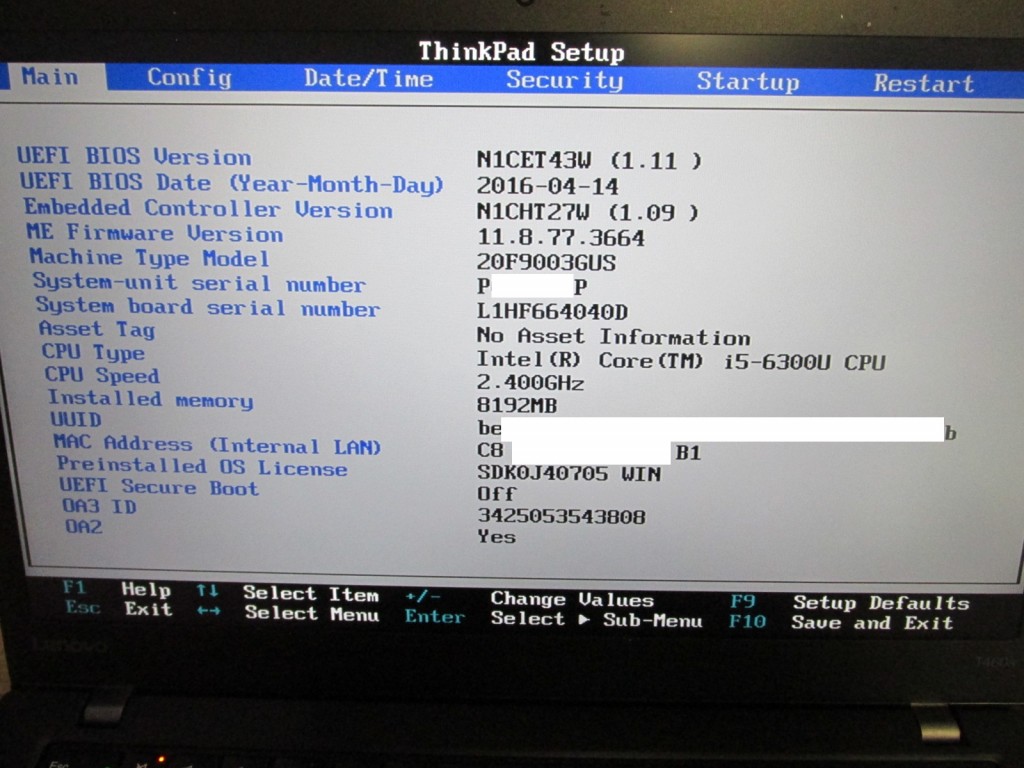Click the UEFI Secure Boot label
This screenshot has height=768, width=1024.
[159, 487]
